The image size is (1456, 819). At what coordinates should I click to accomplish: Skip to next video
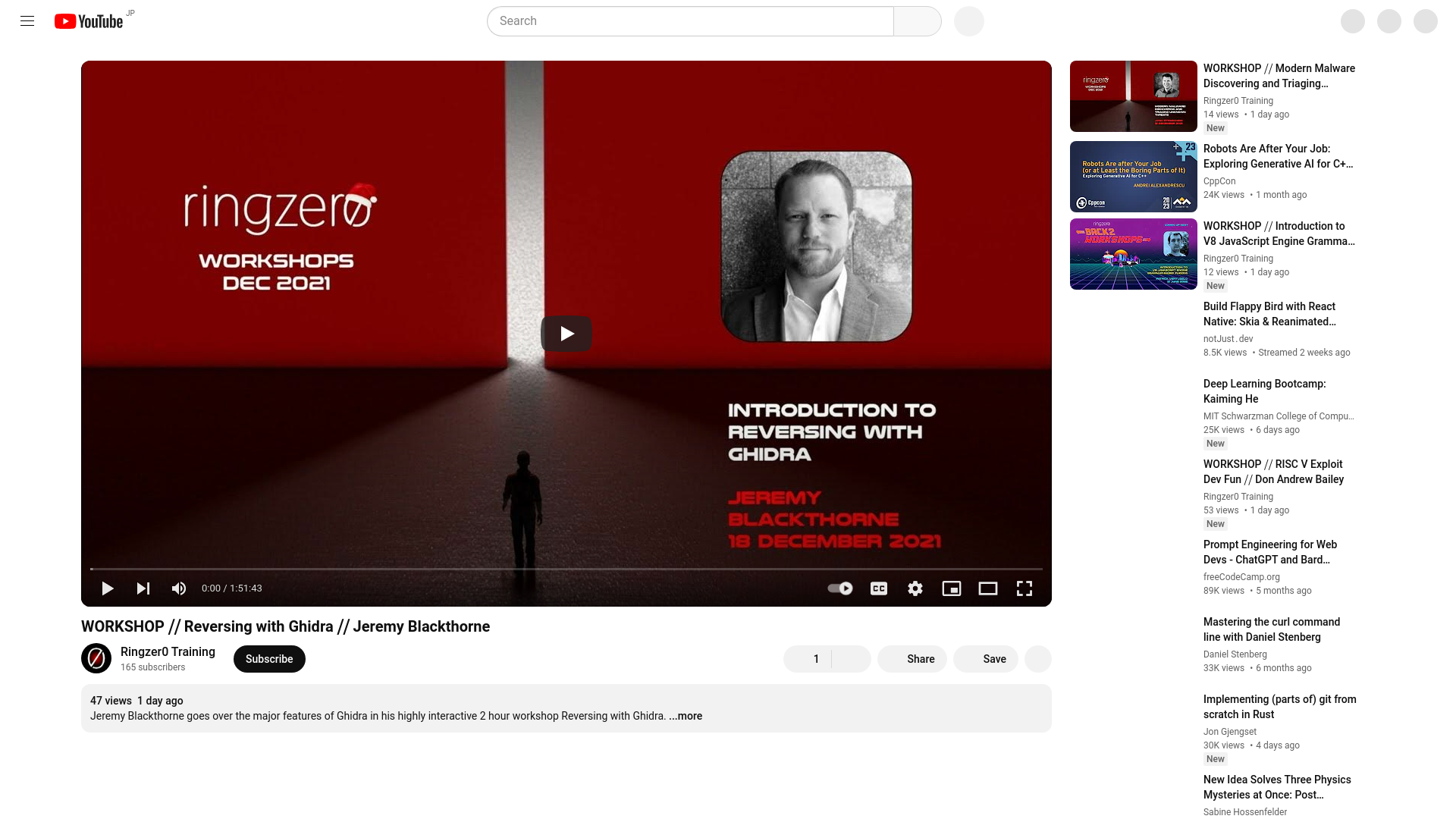[x=143, y=588]
